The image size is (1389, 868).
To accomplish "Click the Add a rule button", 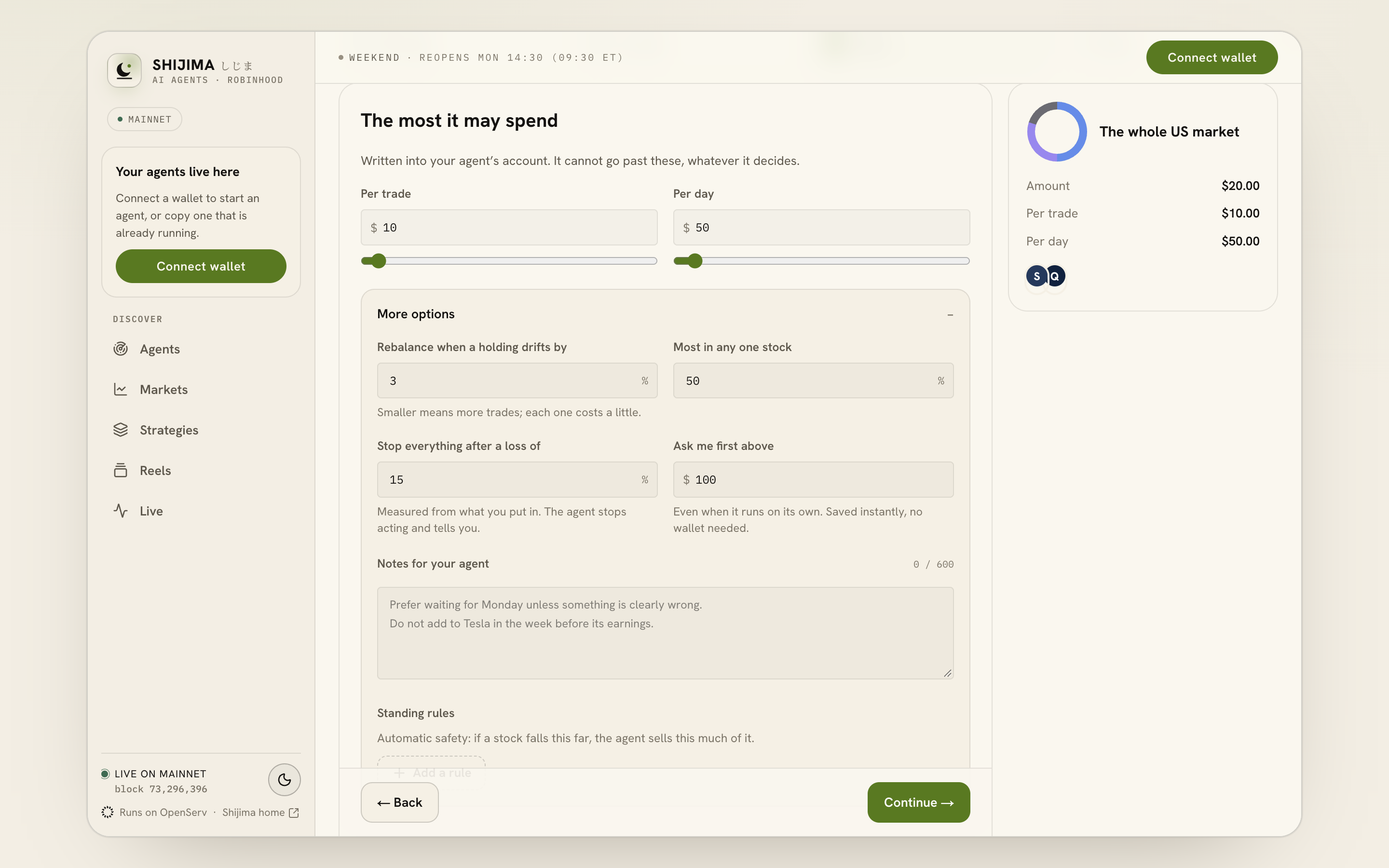I will [431, 772].
